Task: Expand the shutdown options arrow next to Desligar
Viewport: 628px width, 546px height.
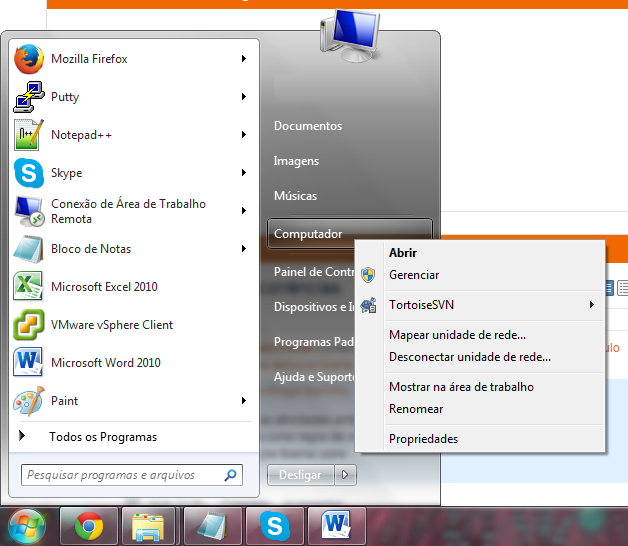Action: click(345, 475)
